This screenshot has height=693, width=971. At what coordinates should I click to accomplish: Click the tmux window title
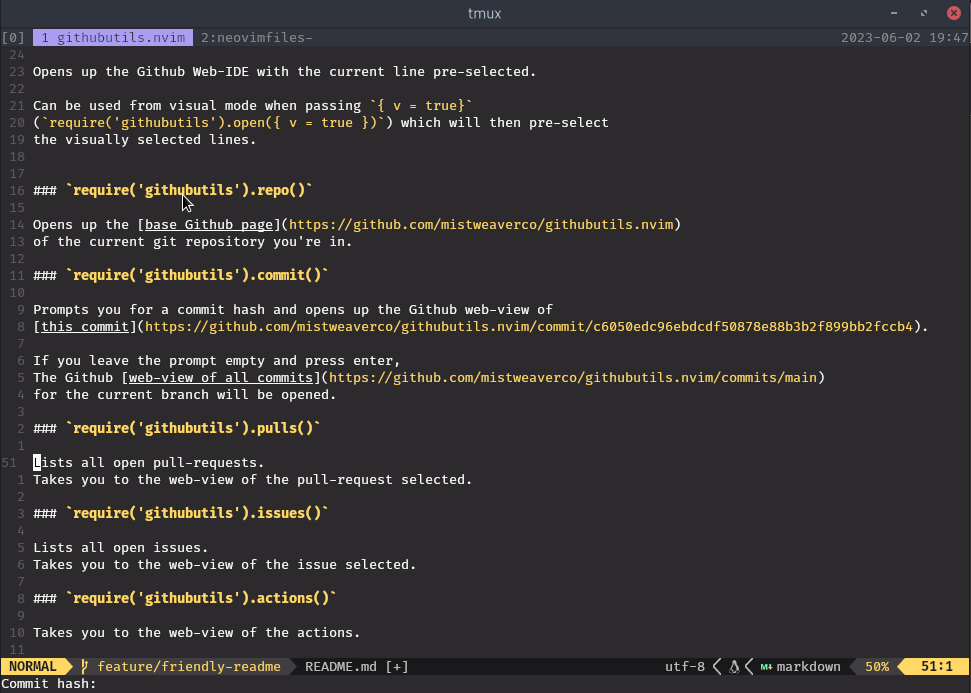pos(485,14)
